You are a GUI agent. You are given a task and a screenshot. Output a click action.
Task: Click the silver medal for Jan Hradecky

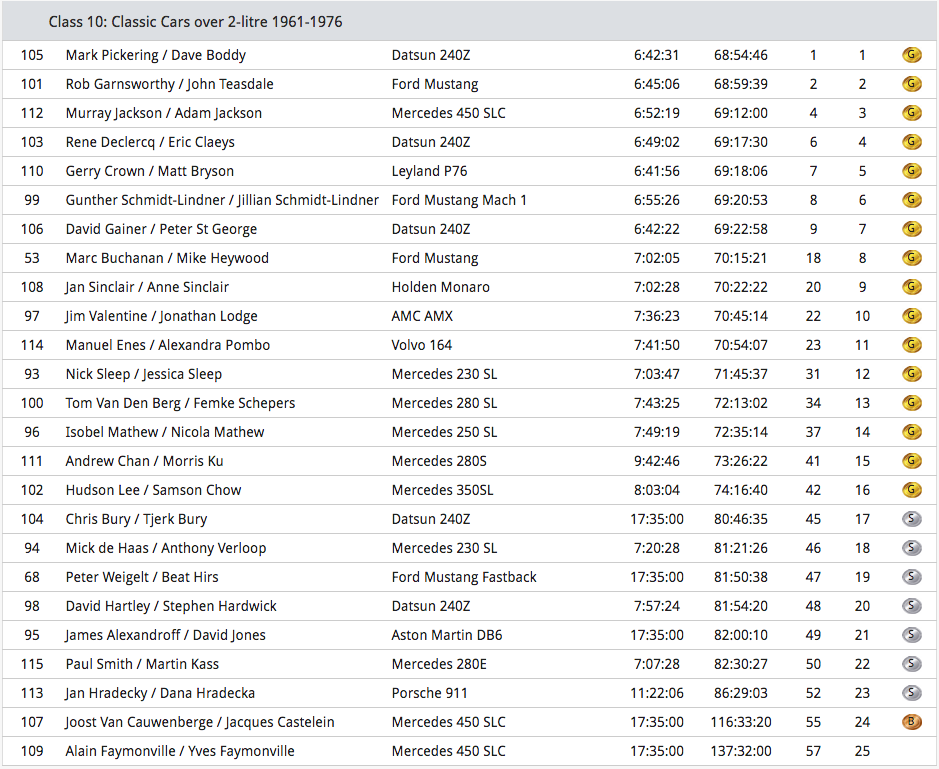[x=911, y=693]
